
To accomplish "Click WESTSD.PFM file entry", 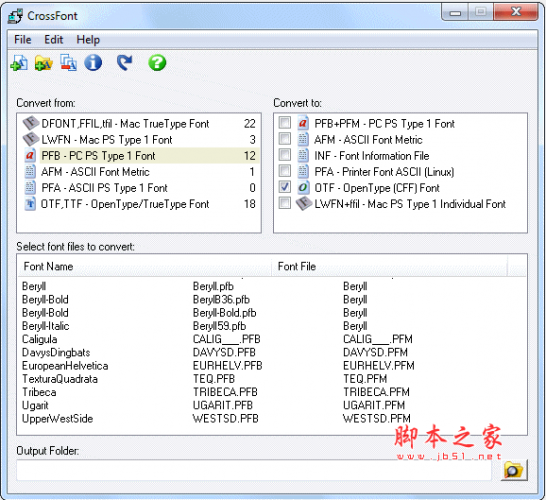I will click(377, 419).
